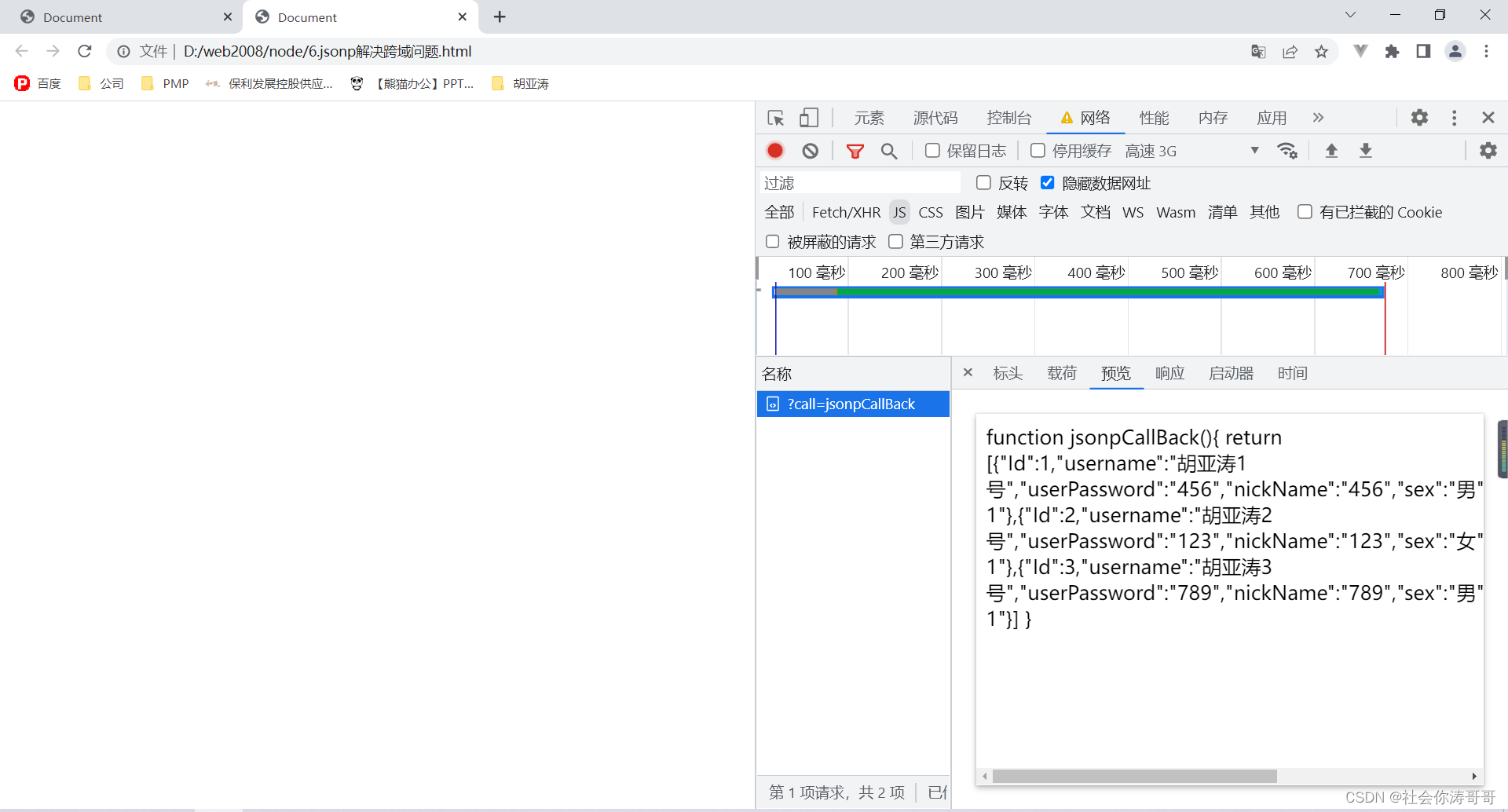This screenshot has width=1508, height=812.
Task: Close the request details pane
Action: 968,373
